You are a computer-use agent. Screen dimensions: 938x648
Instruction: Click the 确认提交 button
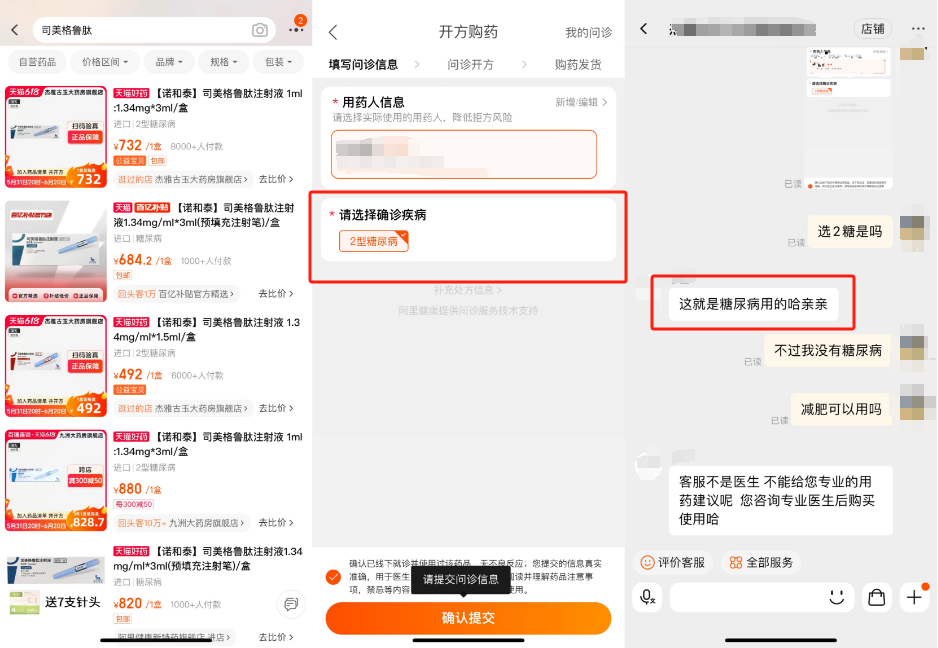[x=468, y=618]
